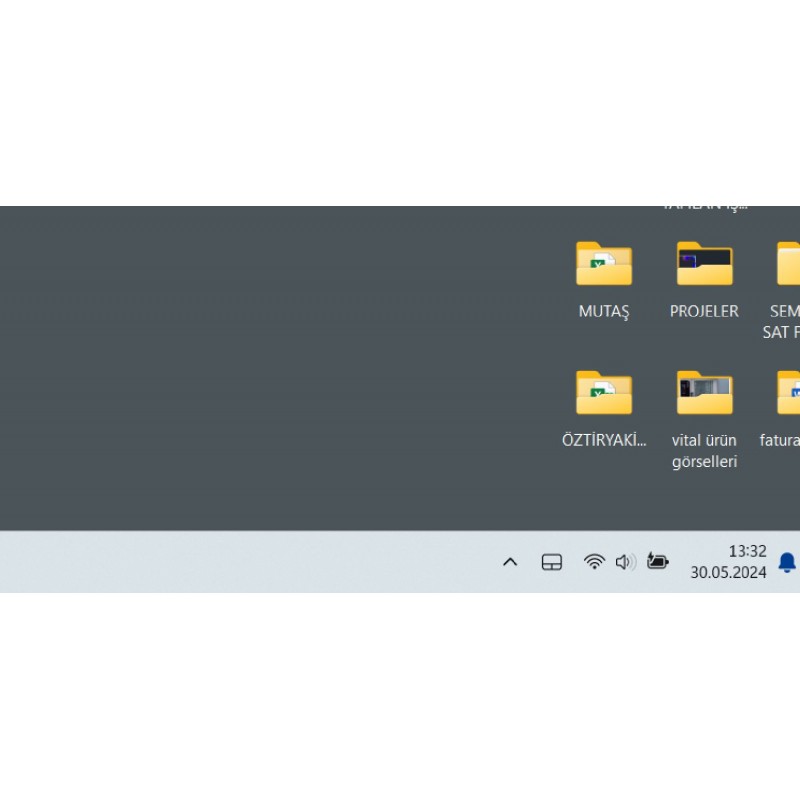
Task: Click the SEM SAT F text label
Action: click(x=783, y=322)
